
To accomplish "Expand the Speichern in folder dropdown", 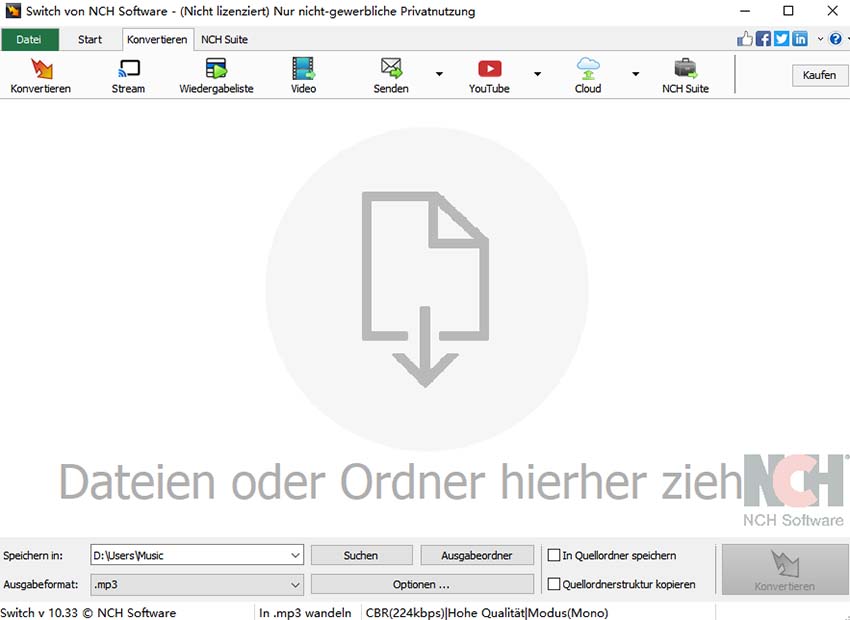I will pyautogui.click(x=296, y=555).
